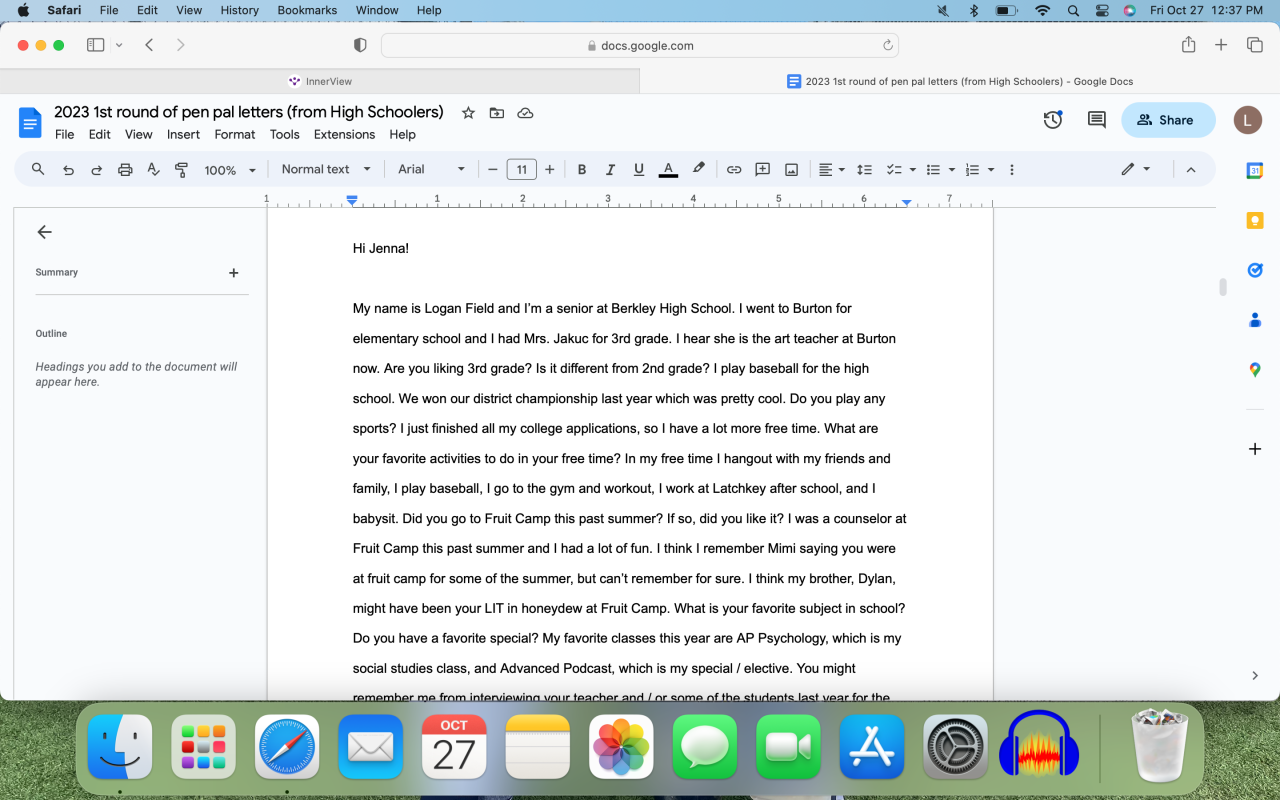Open the Tools menu
This screenshot has height=800, width=1280.
285,134
